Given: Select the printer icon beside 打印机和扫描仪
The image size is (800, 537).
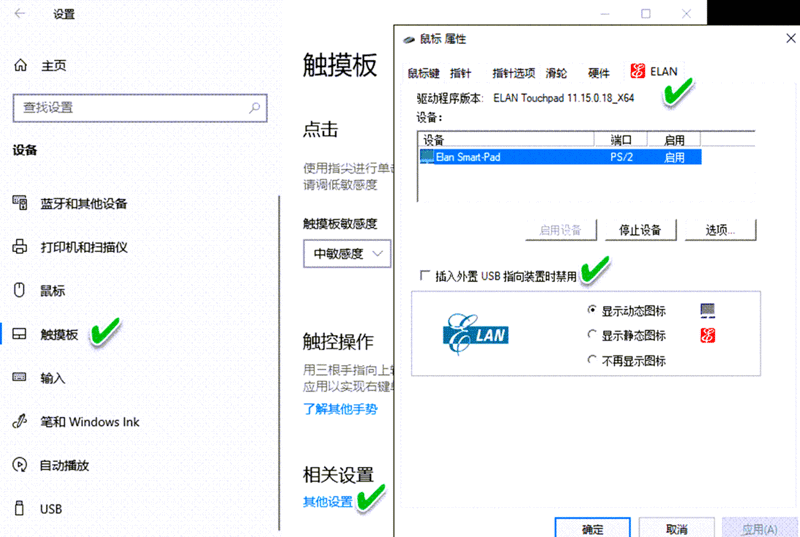Looking at the screenshot, I should [x=20, y=247].
